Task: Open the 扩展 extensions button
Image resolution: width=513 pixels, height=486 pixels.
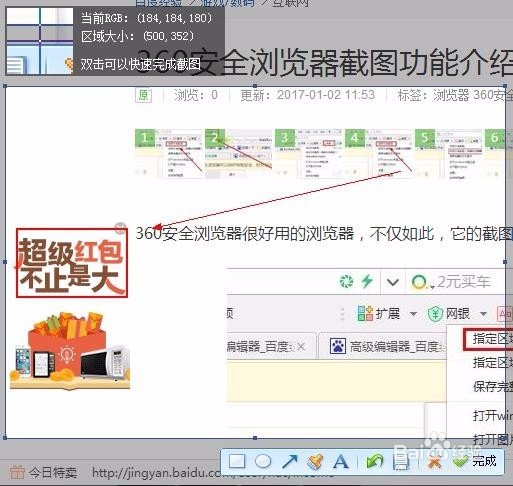Action: coord(379,314)
